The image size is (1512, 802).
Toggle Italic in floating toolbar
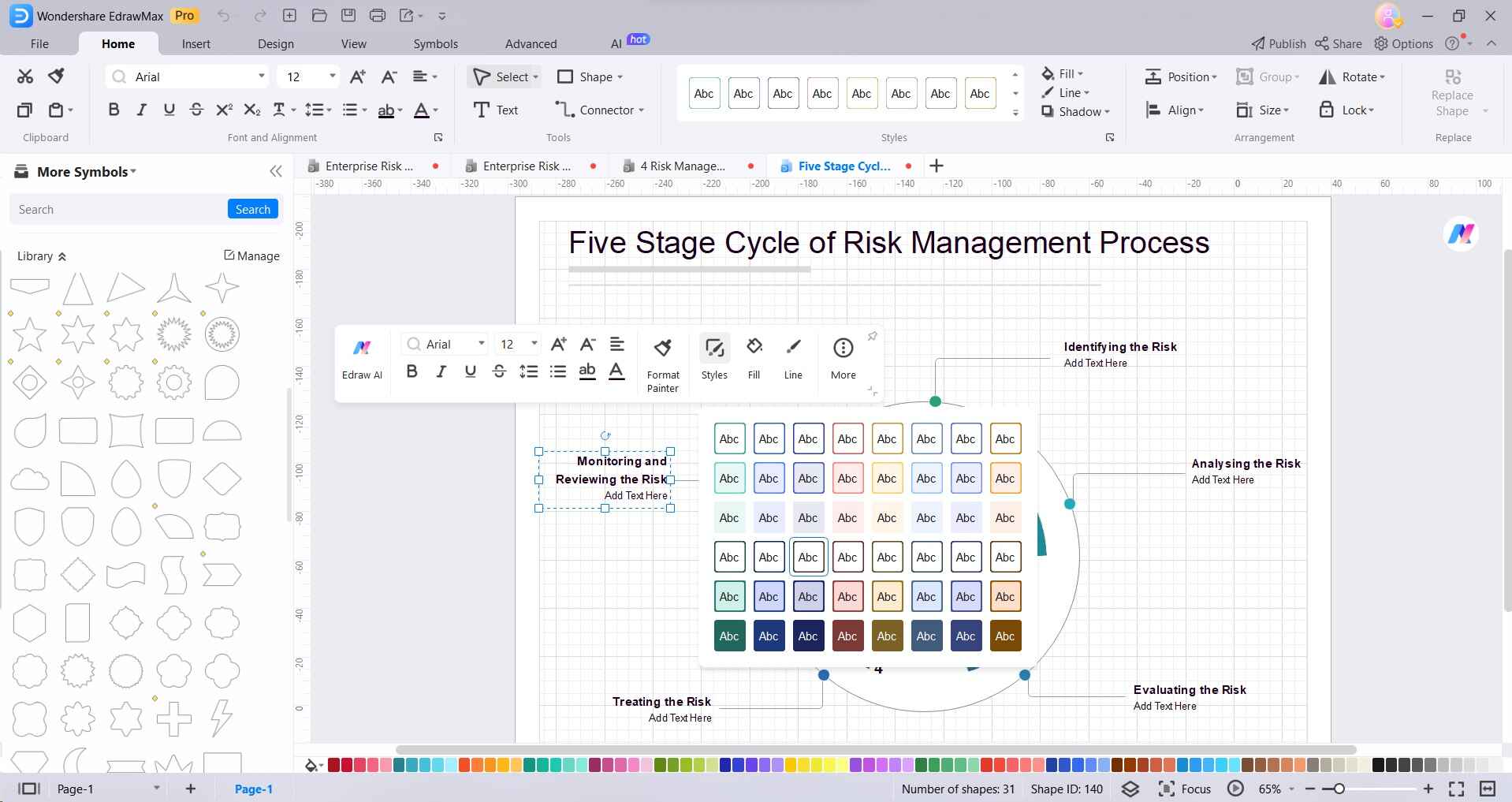click(x=441, y=371)
